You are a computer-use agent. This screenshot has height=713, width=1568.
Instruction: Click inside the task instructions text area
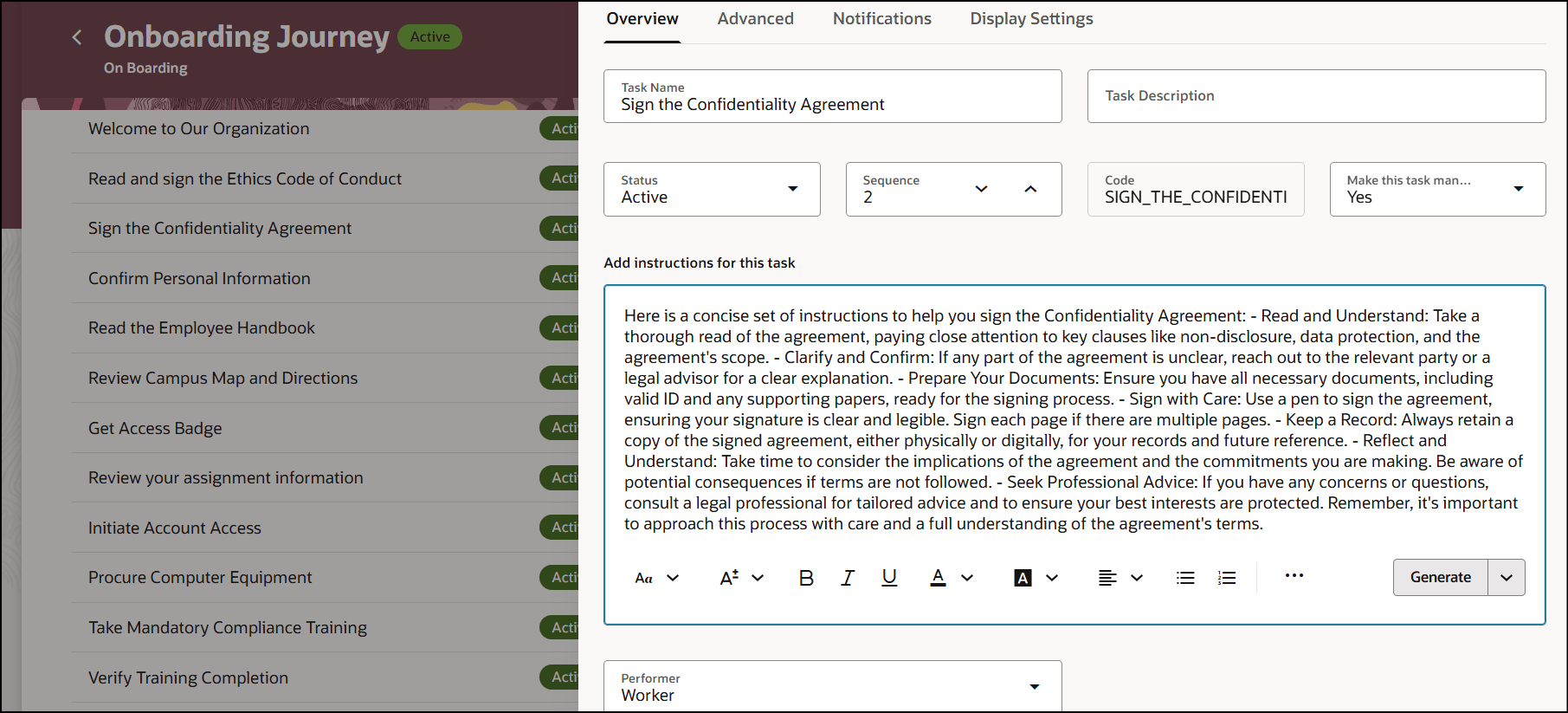[x=1074, y=420]
